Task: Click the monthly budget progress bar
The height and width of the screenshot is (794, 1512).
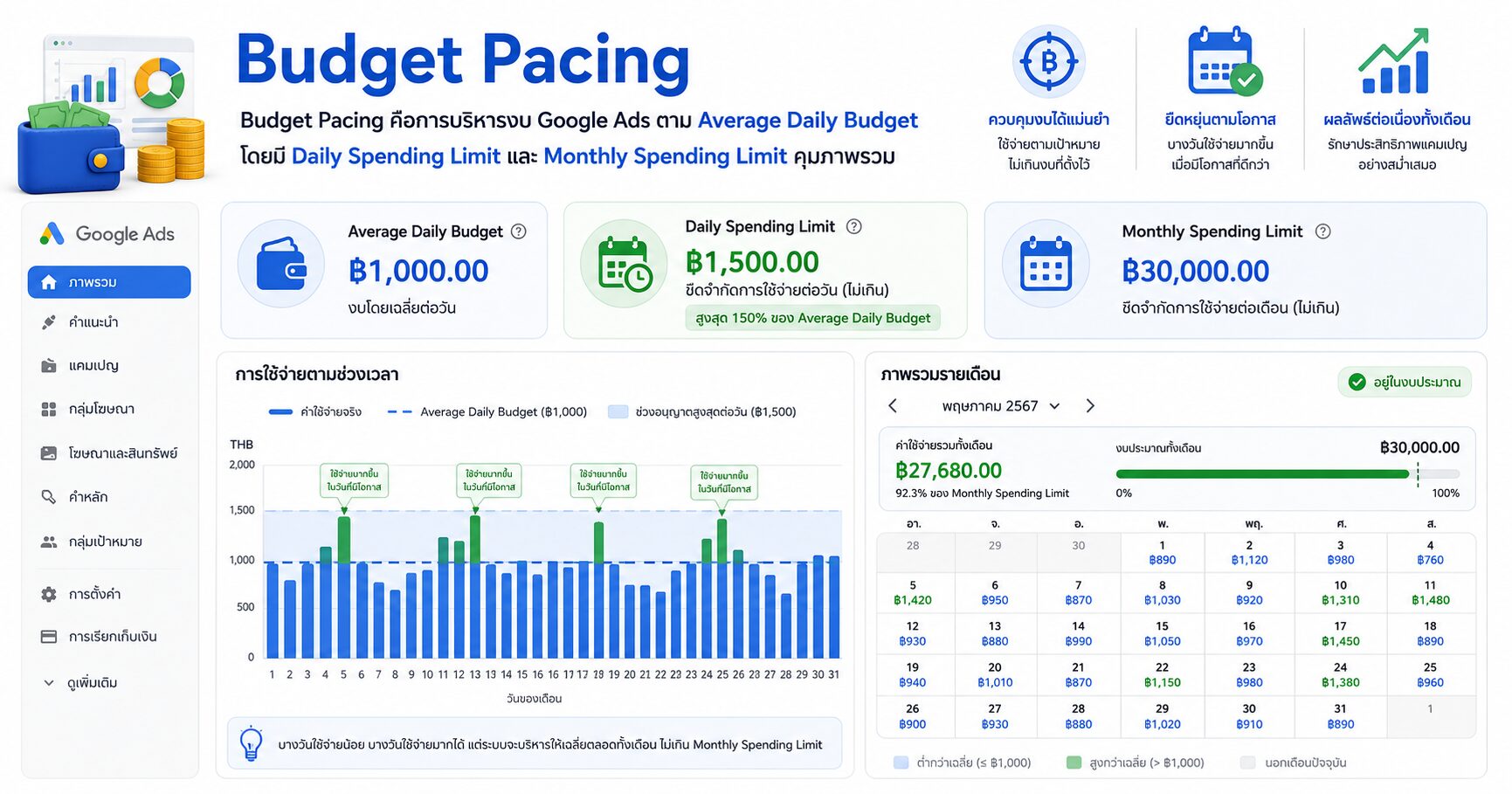Action: (1288, 474)
